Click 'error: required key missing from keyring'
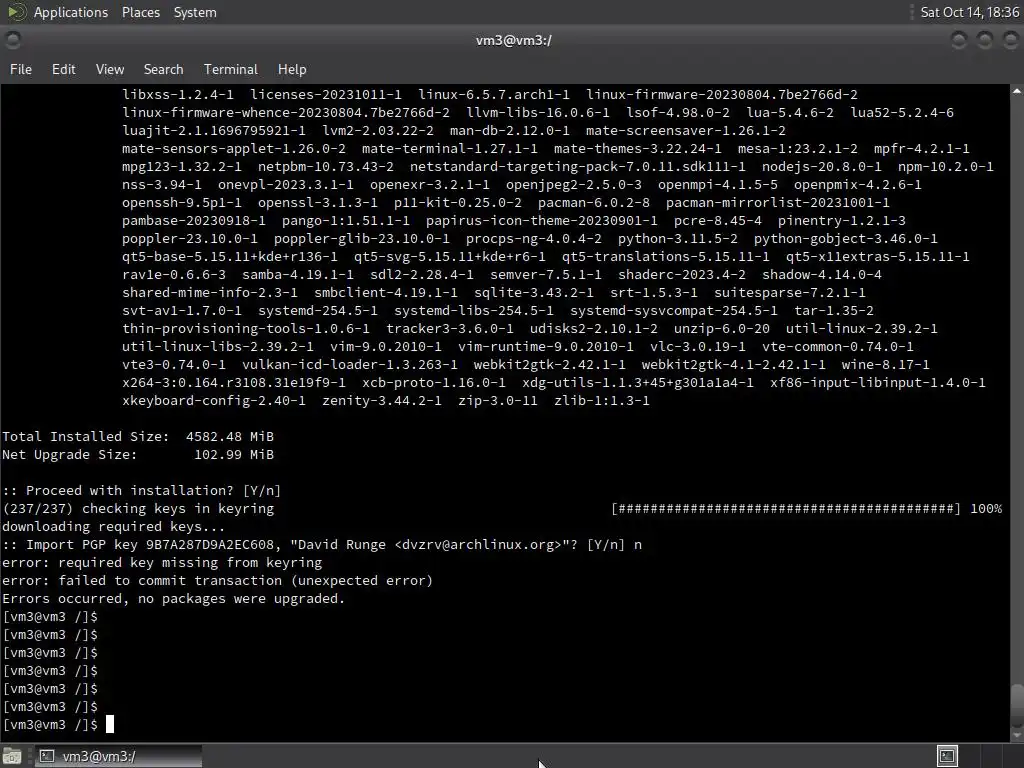 [x=162, y=562]
